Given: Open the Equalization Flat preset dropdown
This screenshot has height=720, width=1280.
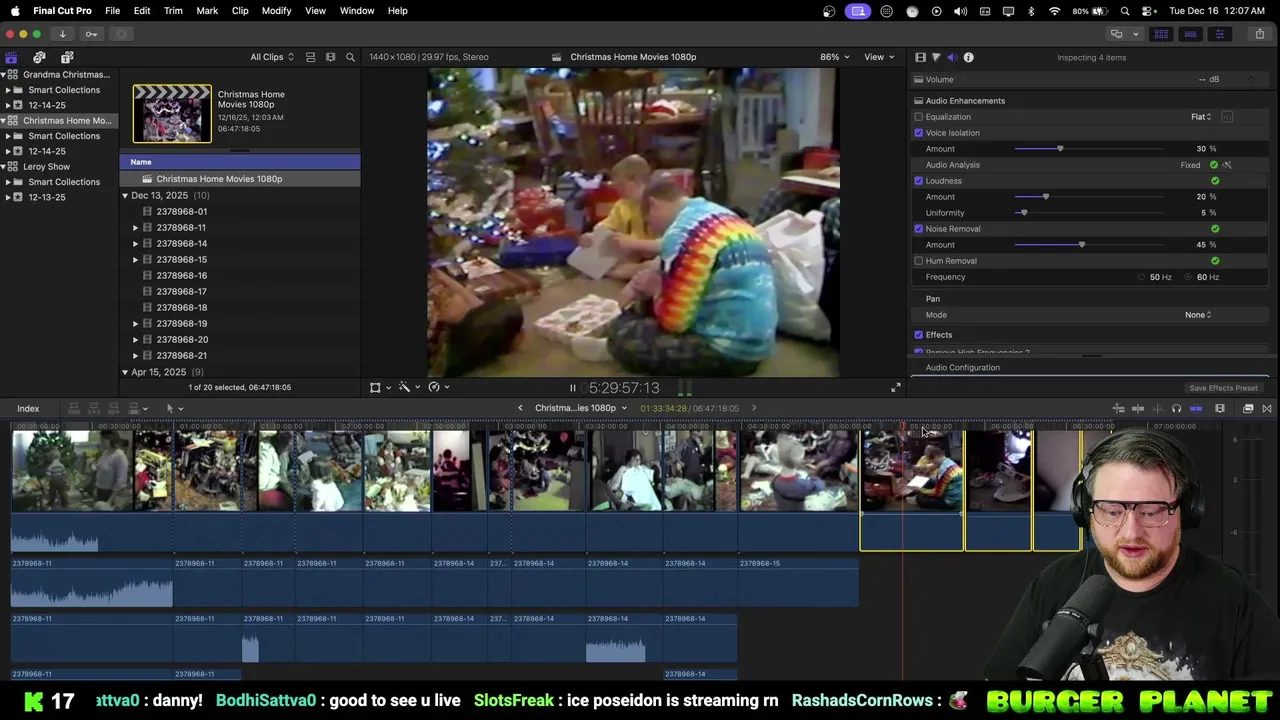Looking at the screenshot, I should coord(1201,117).
